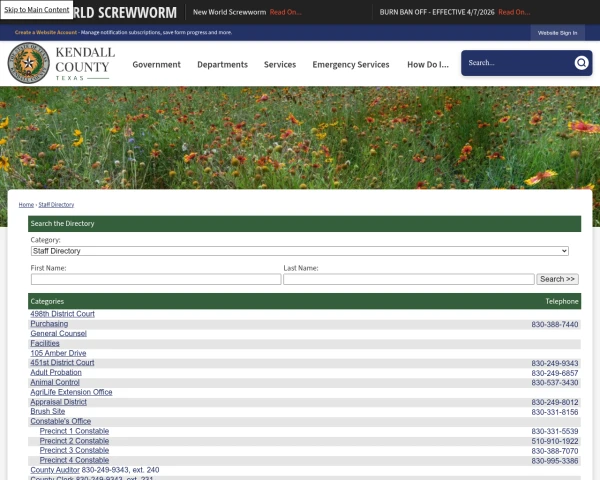Open the Adult Probation link
The width and height of the screenshot is (600, 480).
click(x=56, y=372)
